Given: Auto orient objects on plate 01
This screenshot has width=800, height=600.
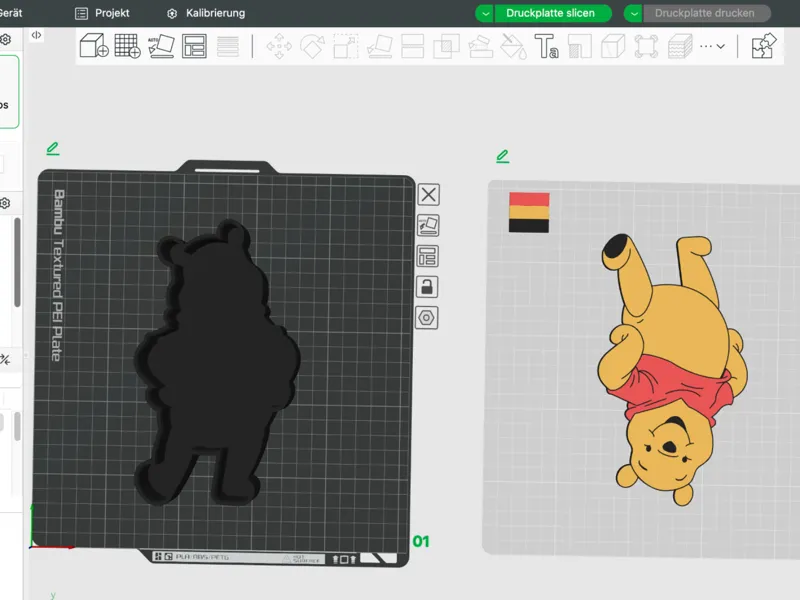Looking at the screenshot, I should click(428, 225).
